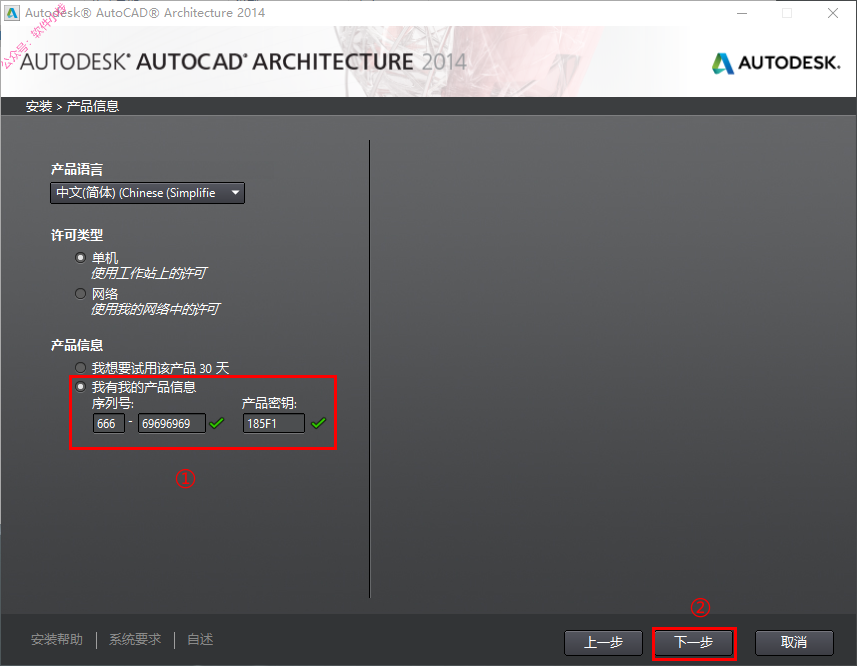Close the installer window
857x666 pixels.
click(832, 13)
